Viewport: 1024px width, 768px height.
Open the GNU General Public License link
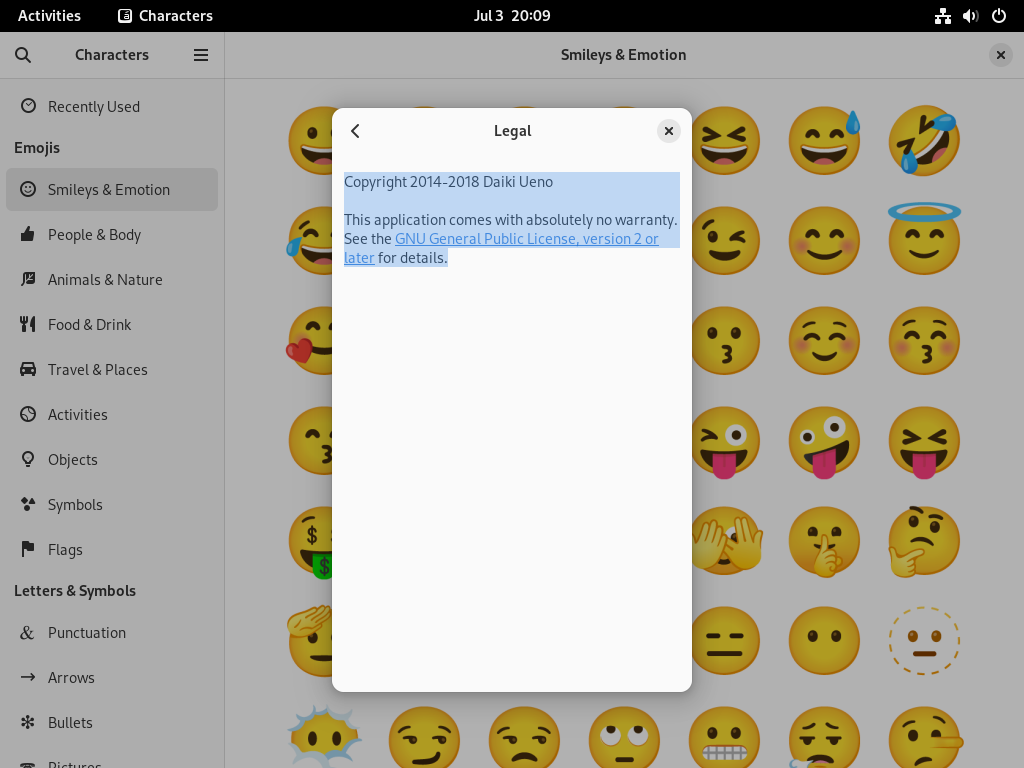pos(526,239)
